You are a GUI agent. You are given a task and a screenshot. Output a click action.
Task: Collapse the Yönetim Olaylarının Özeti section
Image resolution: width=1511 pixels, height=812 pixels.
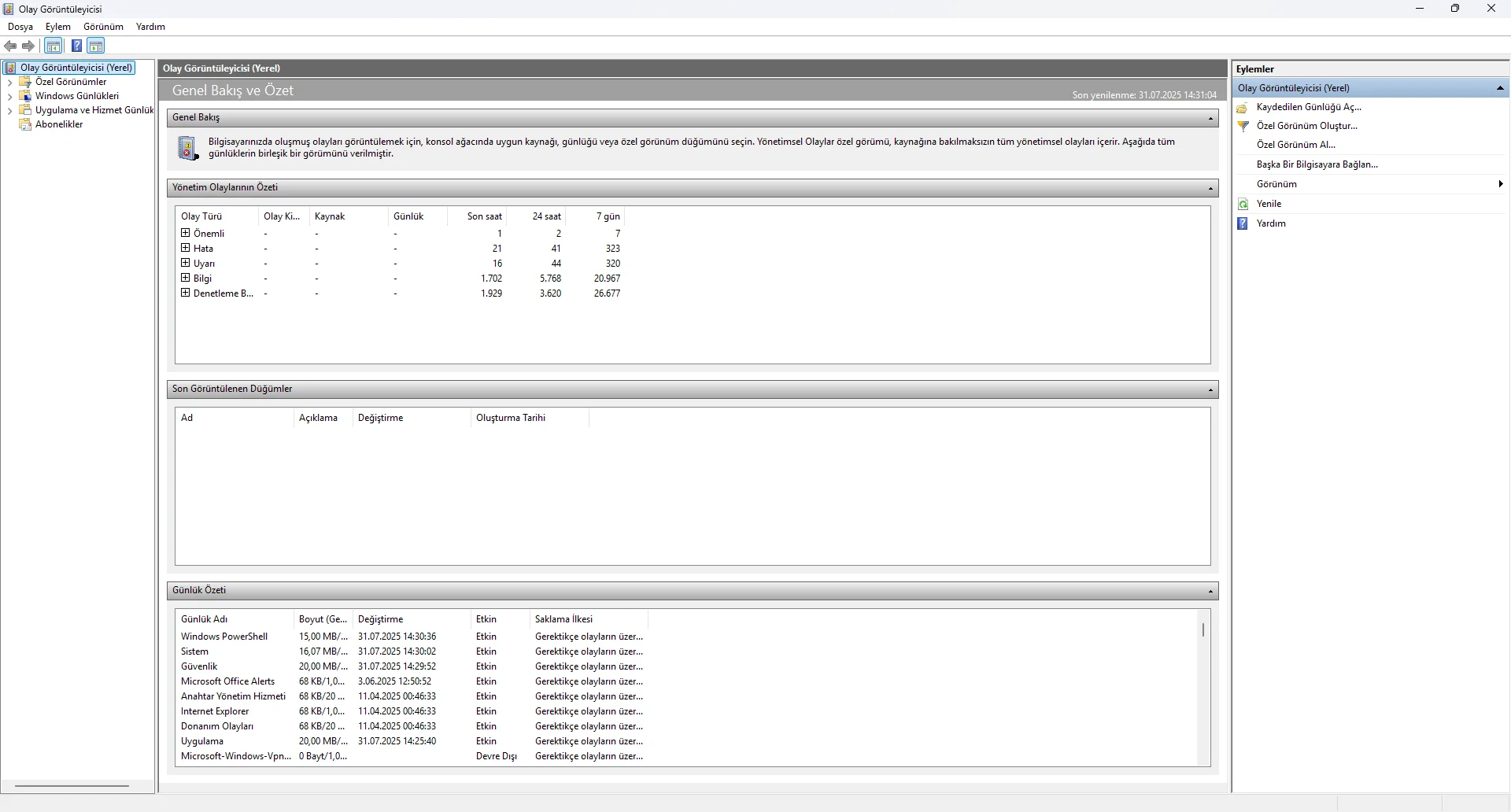coord(1210,188)
